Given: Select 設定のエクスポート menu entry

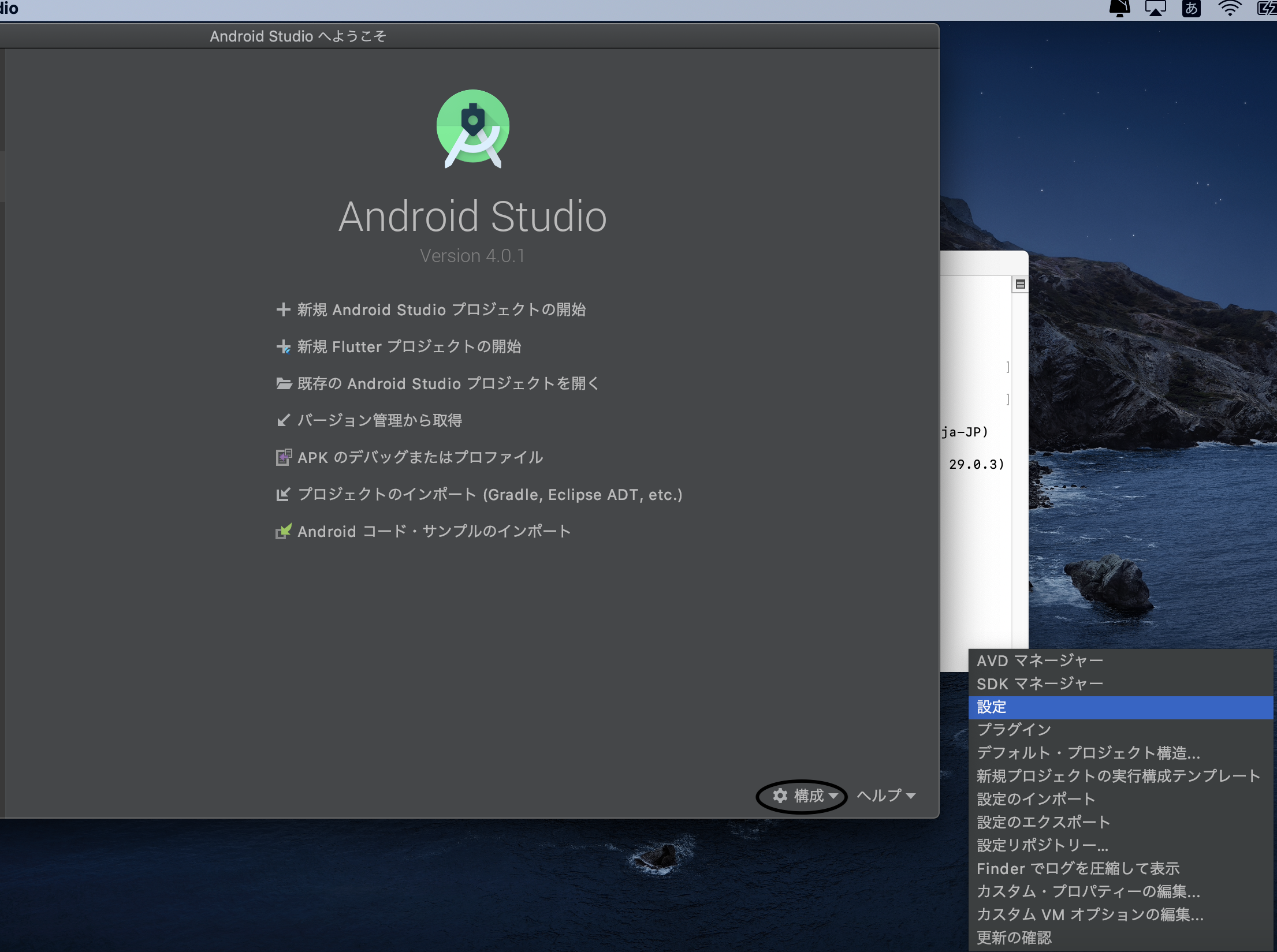Looking at the screenshot, I should coord(1120,822).
